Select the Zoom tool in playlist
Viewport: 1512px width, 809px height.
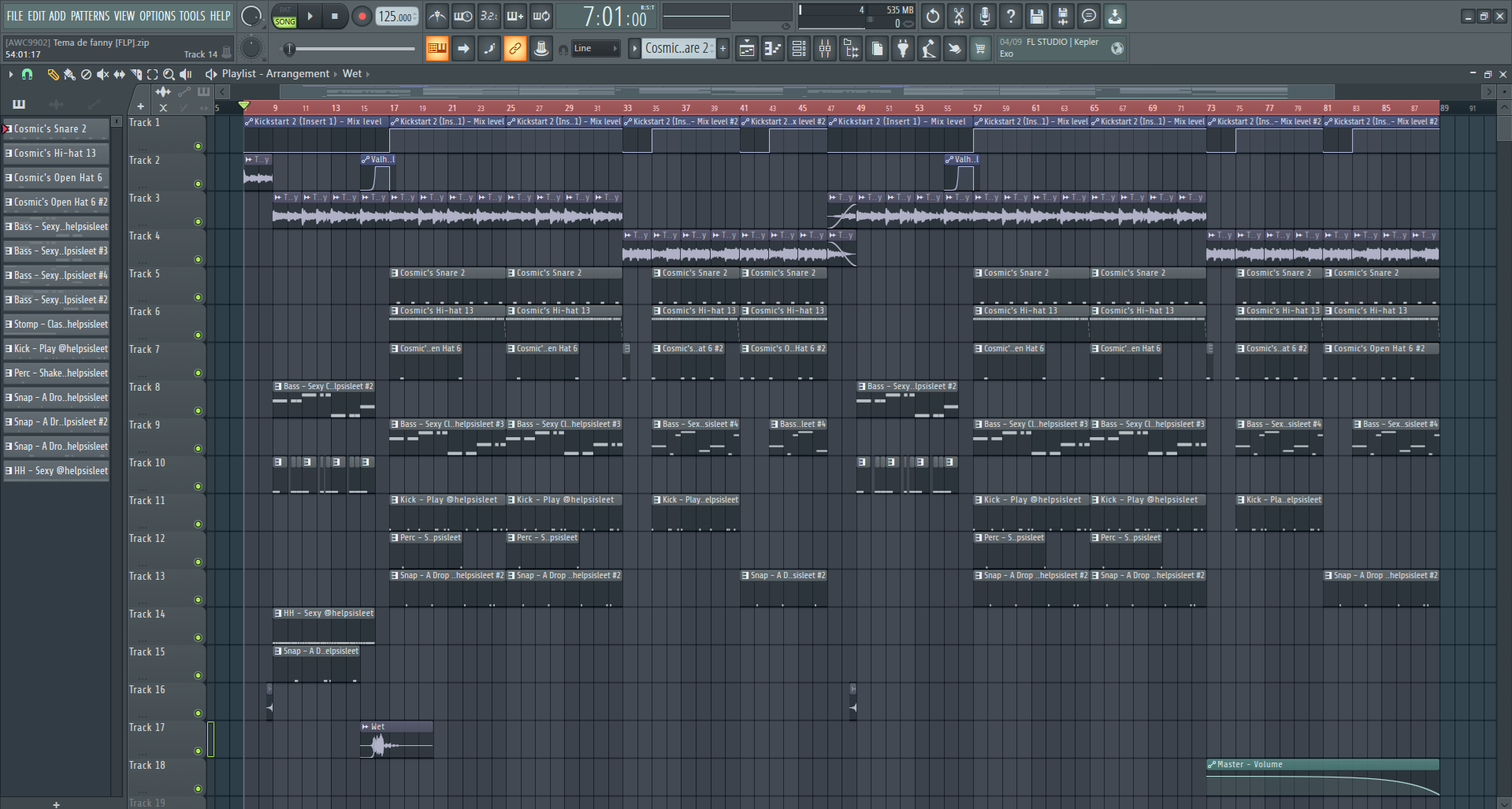169,74
